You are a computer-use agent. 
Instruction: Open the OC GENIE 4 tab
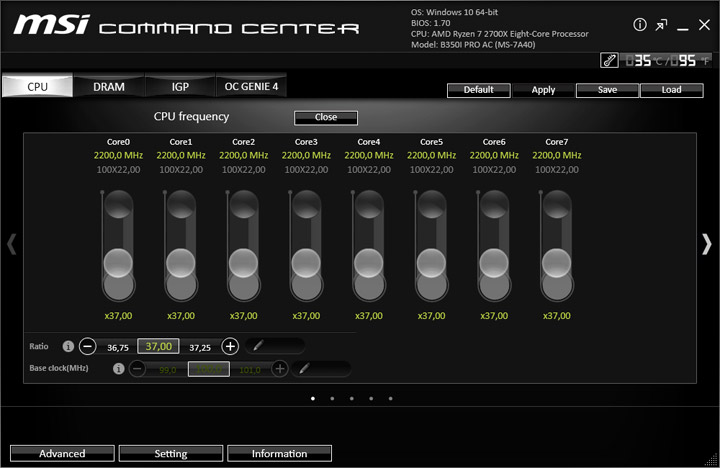251,86
